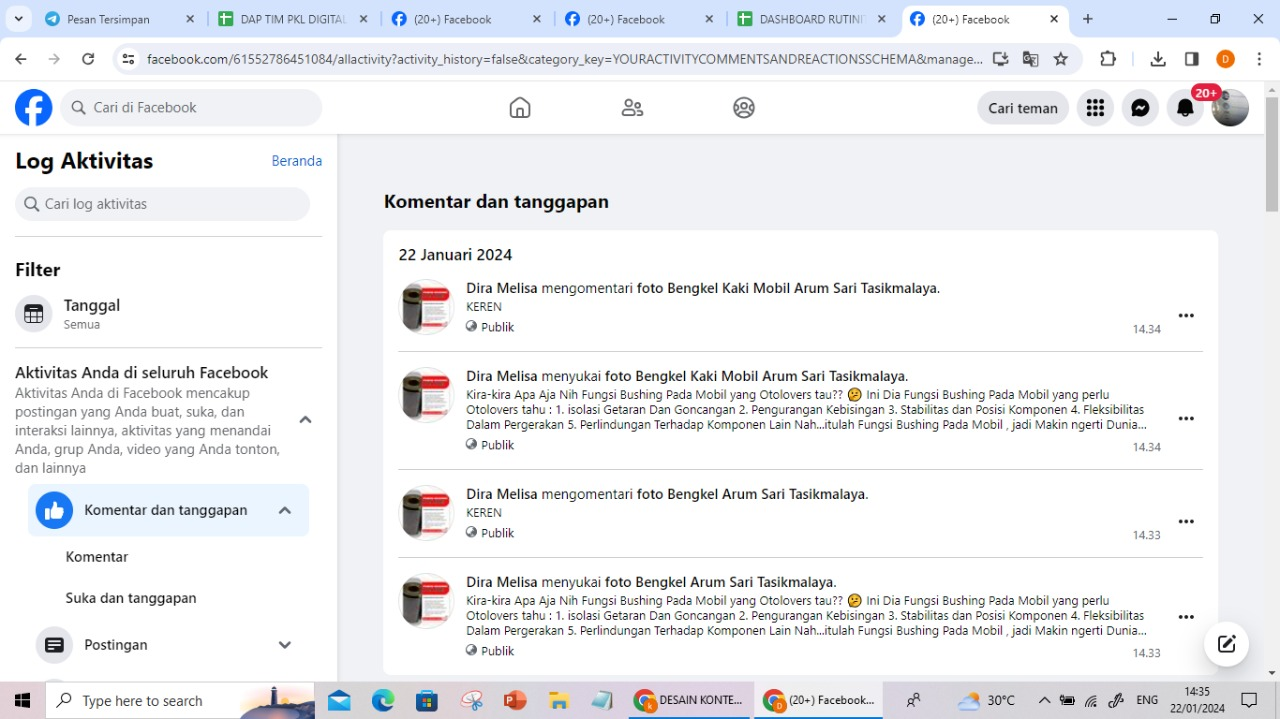Bookmark this page with the star icon
This screenshot has width=1280, height=719.
(1061, 59)
